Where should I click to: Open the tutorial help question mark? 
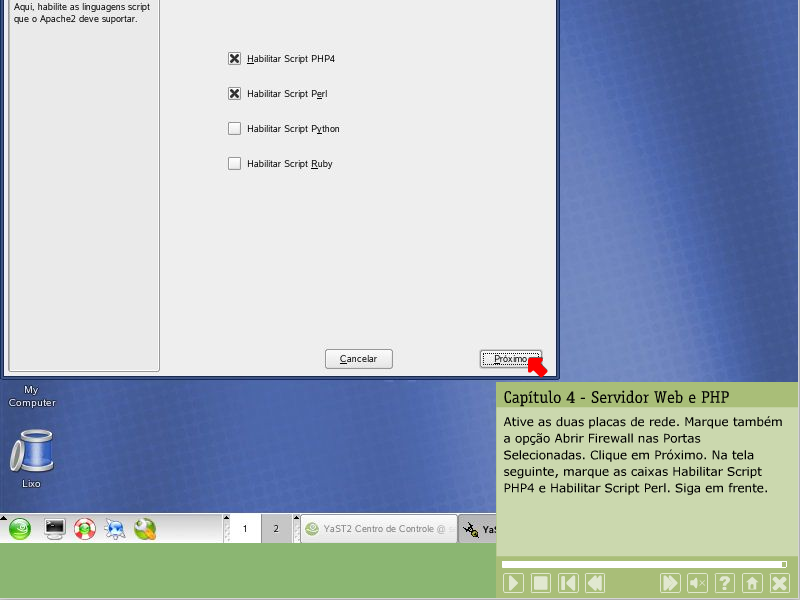725,583
